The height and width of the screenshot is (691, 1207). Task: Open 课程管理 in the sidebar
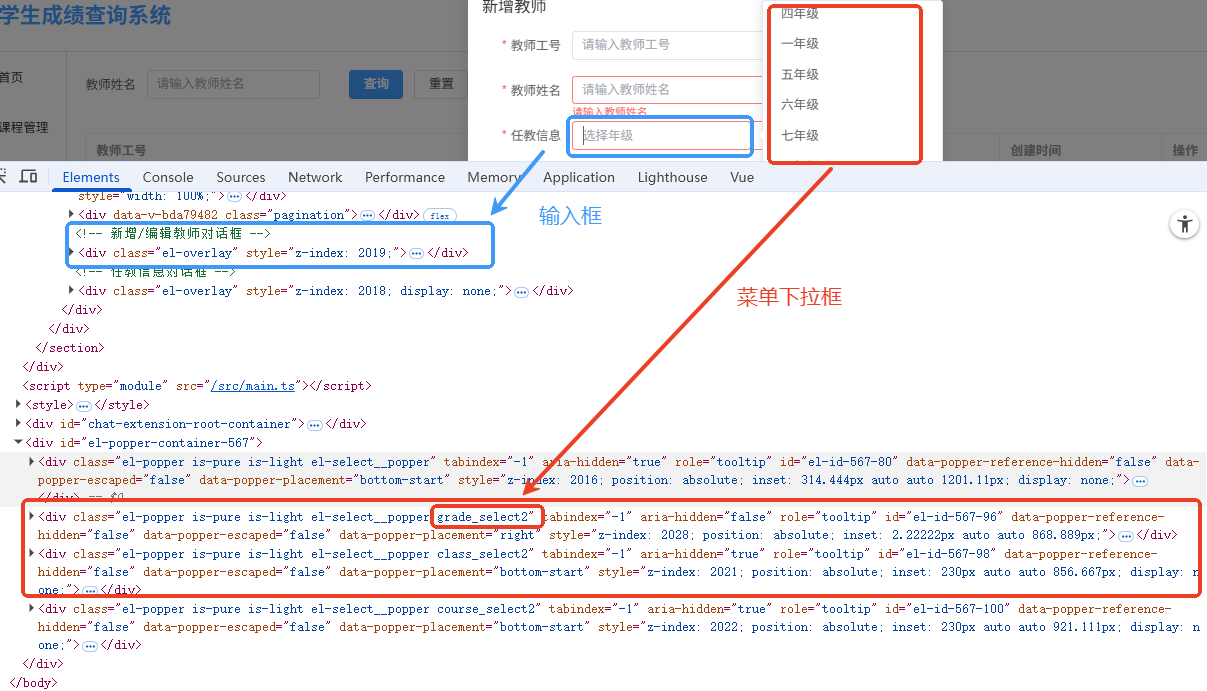pos(24,127)
